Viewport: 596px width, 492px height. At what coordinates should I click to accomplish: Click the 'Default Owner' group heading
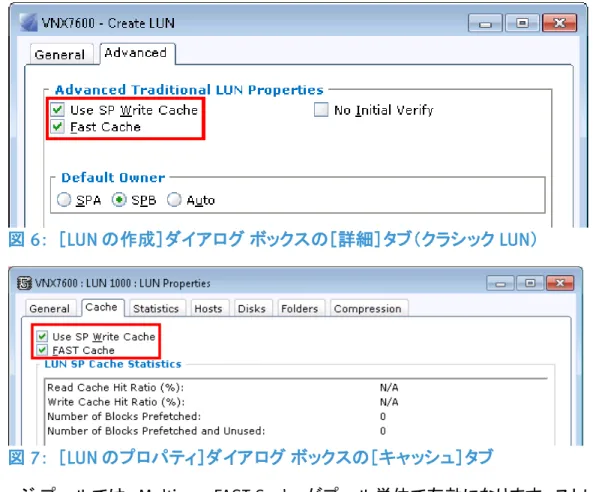point(113,178)
